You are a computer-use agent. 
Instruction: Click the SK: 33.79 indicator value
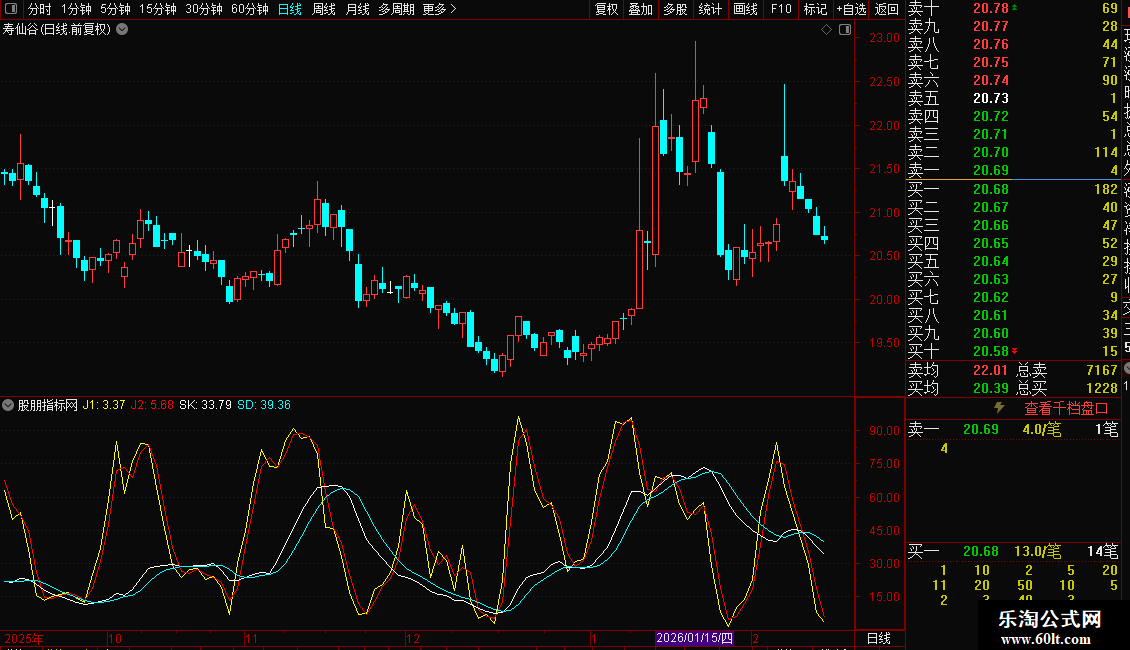[205, 405]
